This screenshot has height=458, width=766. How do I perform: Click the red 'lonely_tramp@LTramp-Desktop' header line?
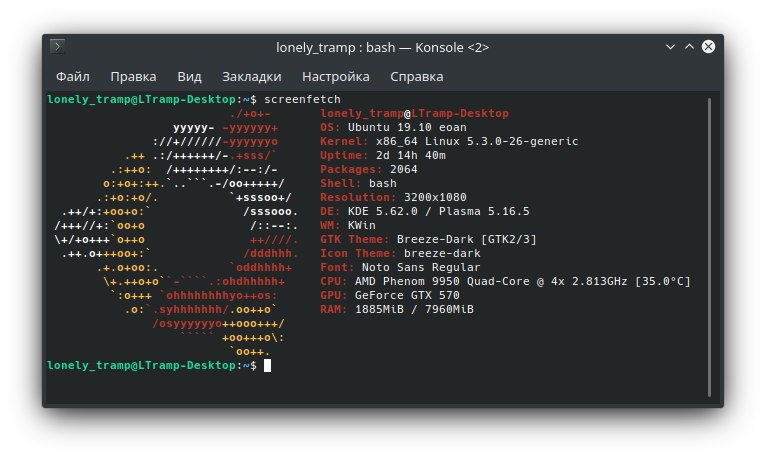coord(414,113)
